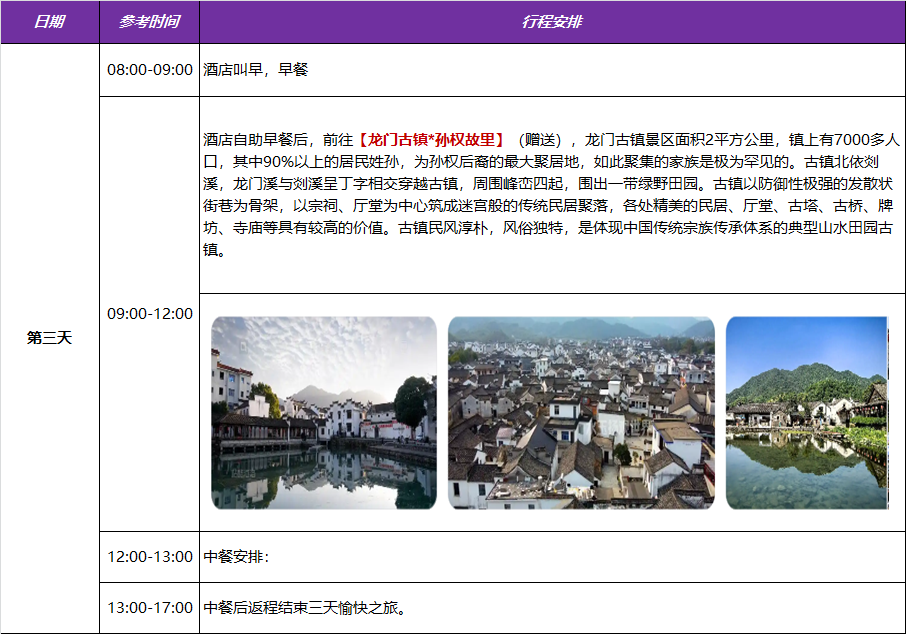Image resolution: width=906 pixels, height=634 pixels.
Task: Select the 中餐安排 text
Action: tap(236, 557)
